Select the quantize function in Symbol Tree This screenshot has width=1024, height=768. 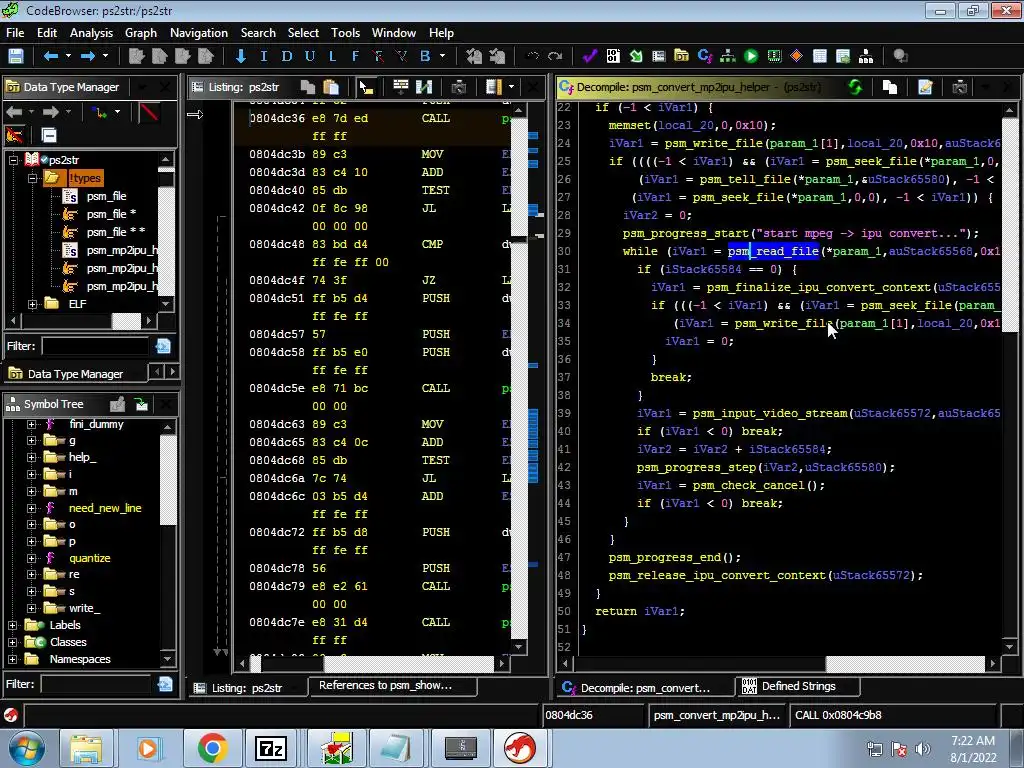tap(89, 558)
